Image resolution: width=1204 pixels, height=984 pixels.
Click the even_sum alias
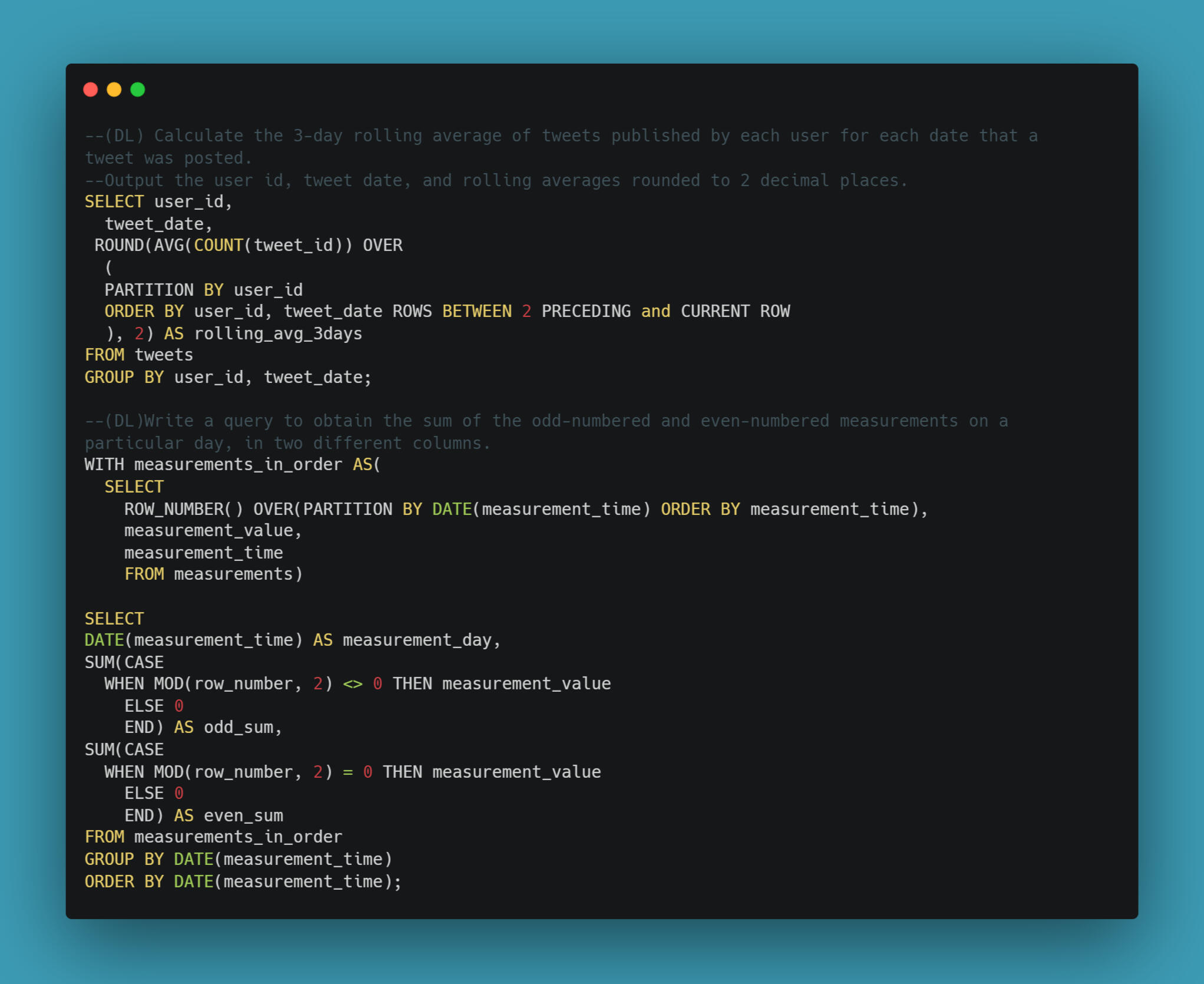(x=243, y=815)
